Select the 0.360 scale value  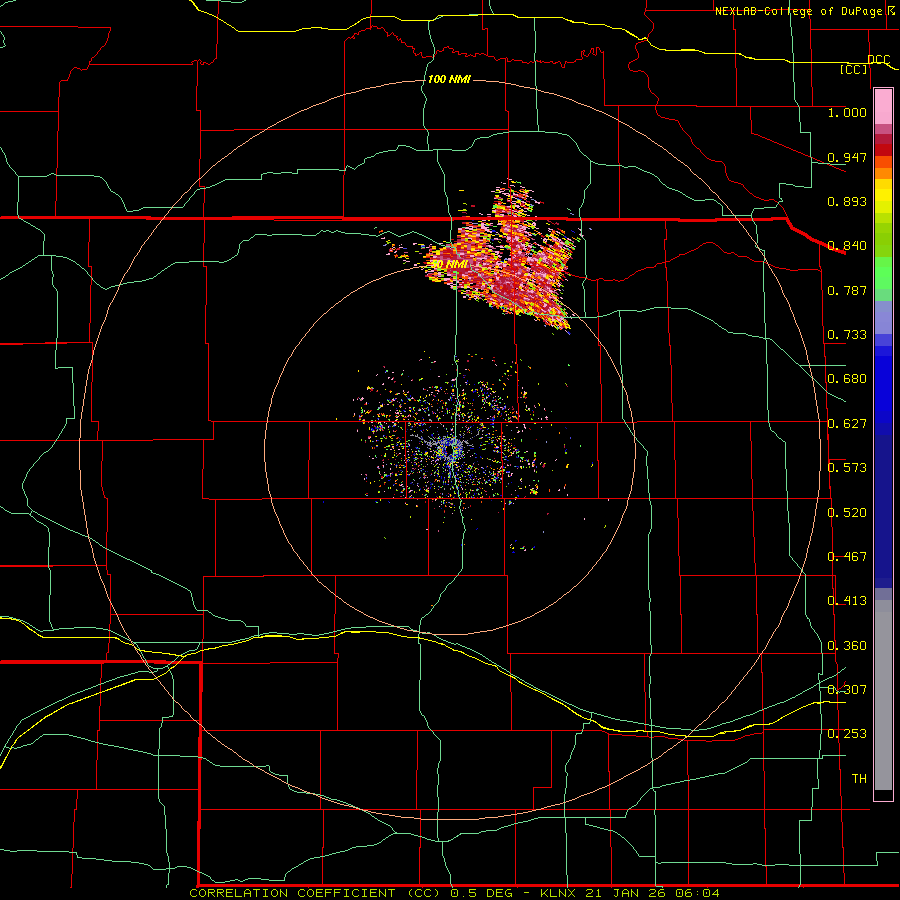(847, 646)
